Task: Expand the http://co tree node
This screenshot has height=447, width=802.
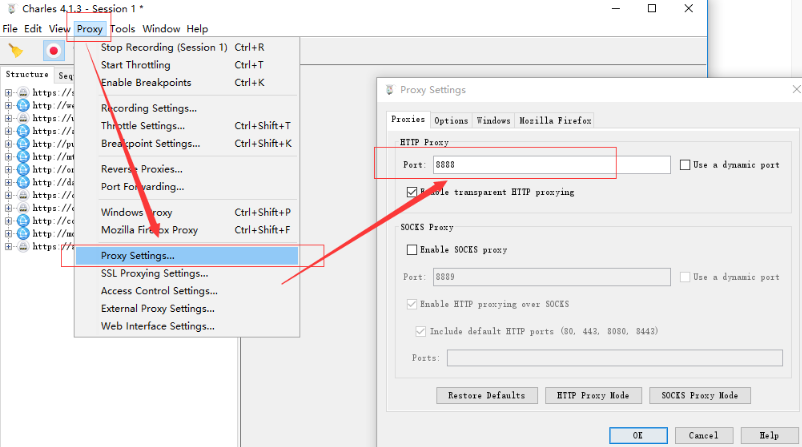Action: pos(8,220)
